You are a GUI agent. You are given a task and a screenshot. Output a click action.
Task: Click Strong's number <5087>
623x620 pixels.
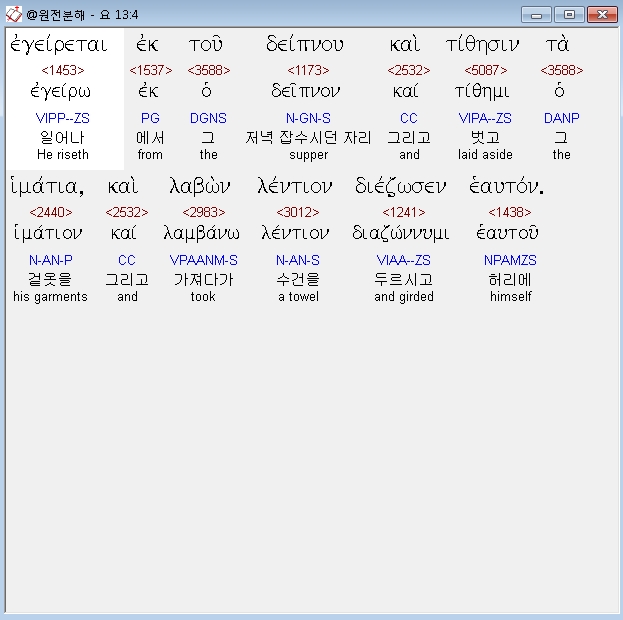pos(486,70)
